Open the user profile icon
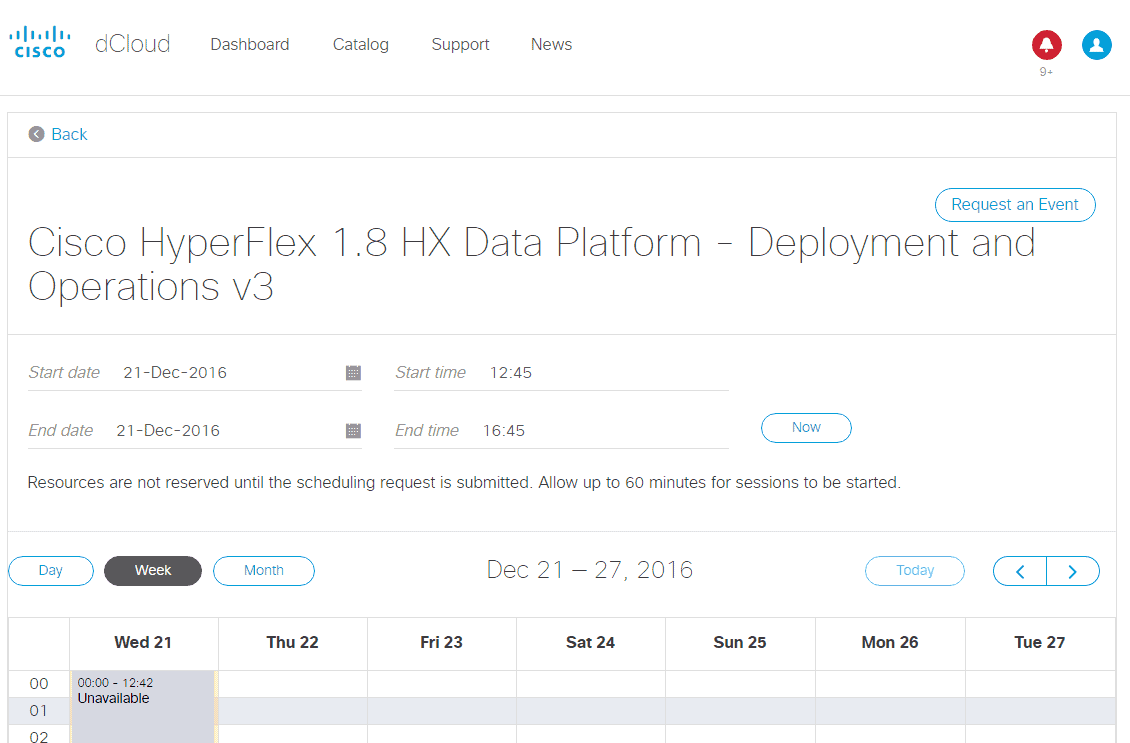The height and width of the screenshot is (743, 1130). (x=1096, y=45)
